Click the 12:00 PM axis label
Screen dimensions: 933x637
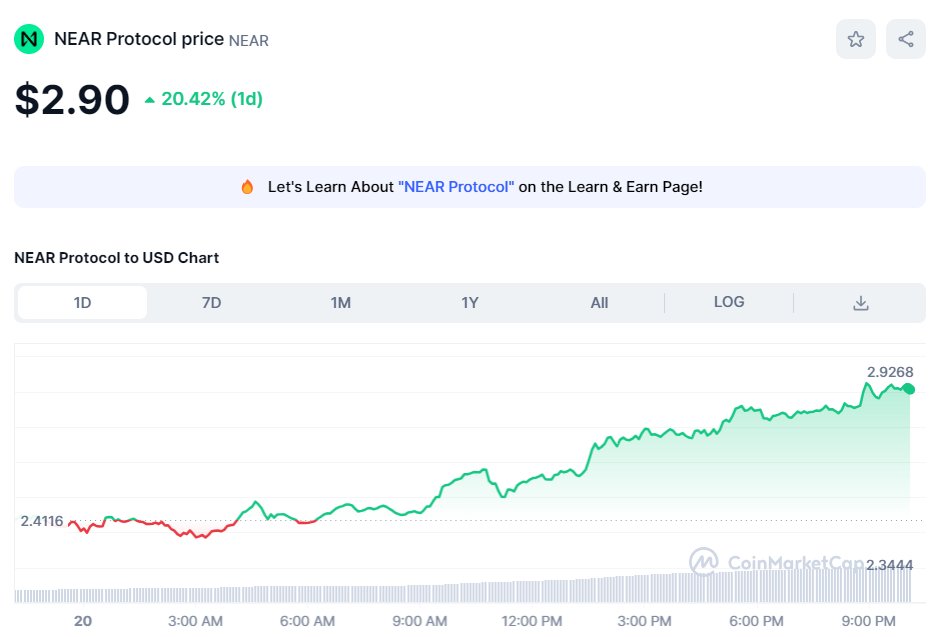(x=531, y=621)
